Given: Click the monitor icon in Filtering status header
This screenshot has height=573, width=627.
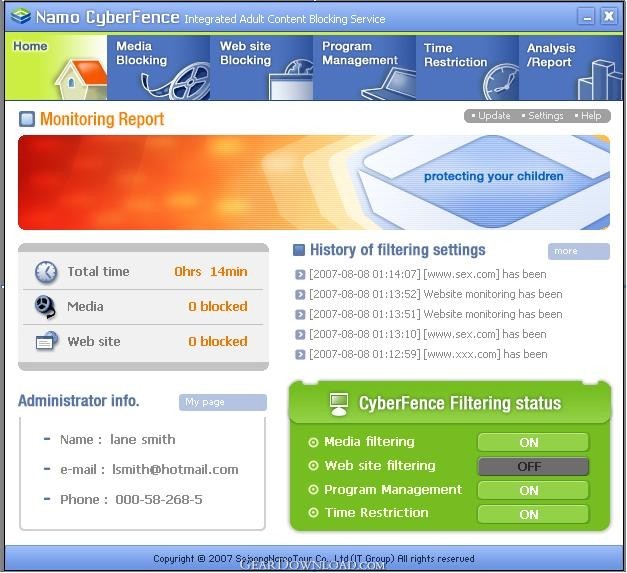Looking at the screenshot, I should point(339,404).
